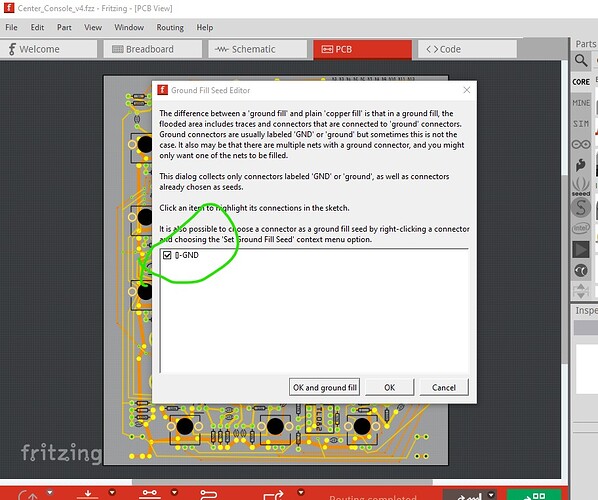Open the SIM parts bin
Screen dimensions: 598x500
point(581,124)
